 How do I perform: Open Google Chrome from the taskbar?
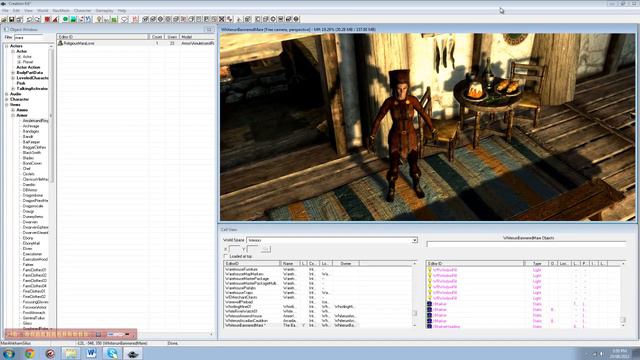29,353
